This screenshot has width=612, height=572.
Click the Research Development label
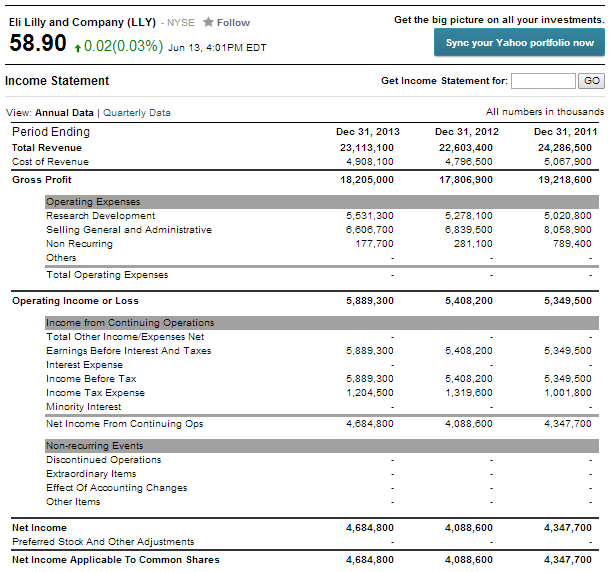point(101,216)
